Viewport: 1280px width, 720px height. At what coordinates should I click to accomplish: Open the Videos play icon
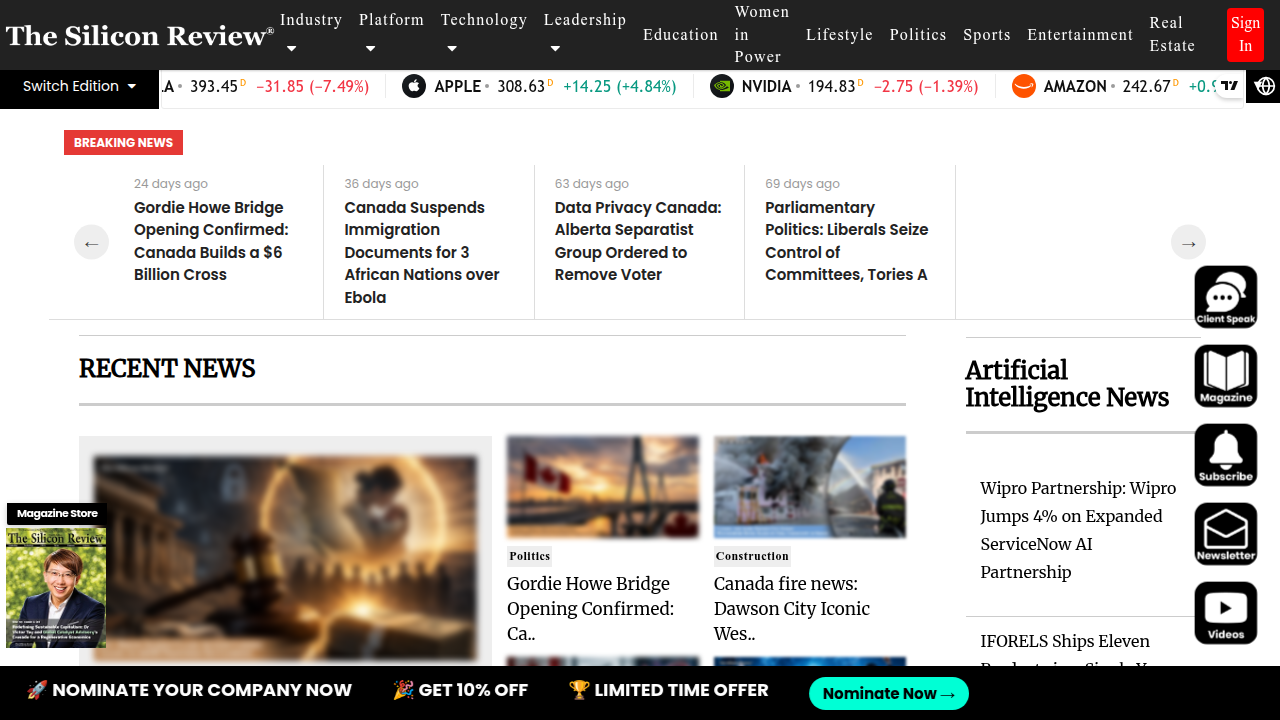click(1226, 613)
